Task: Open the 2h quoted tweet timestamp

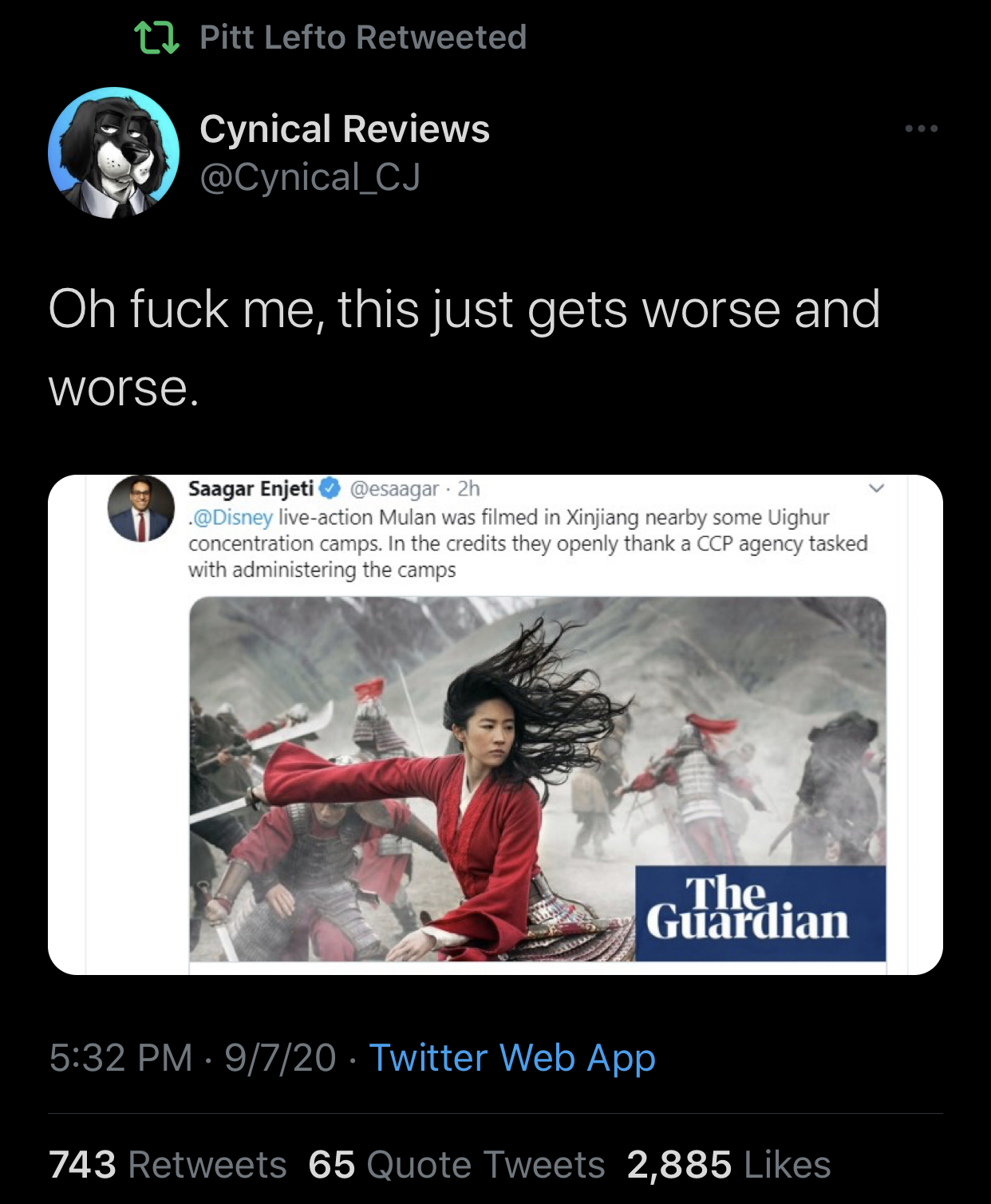Action: pyautogui.click(x=468, y=488)
